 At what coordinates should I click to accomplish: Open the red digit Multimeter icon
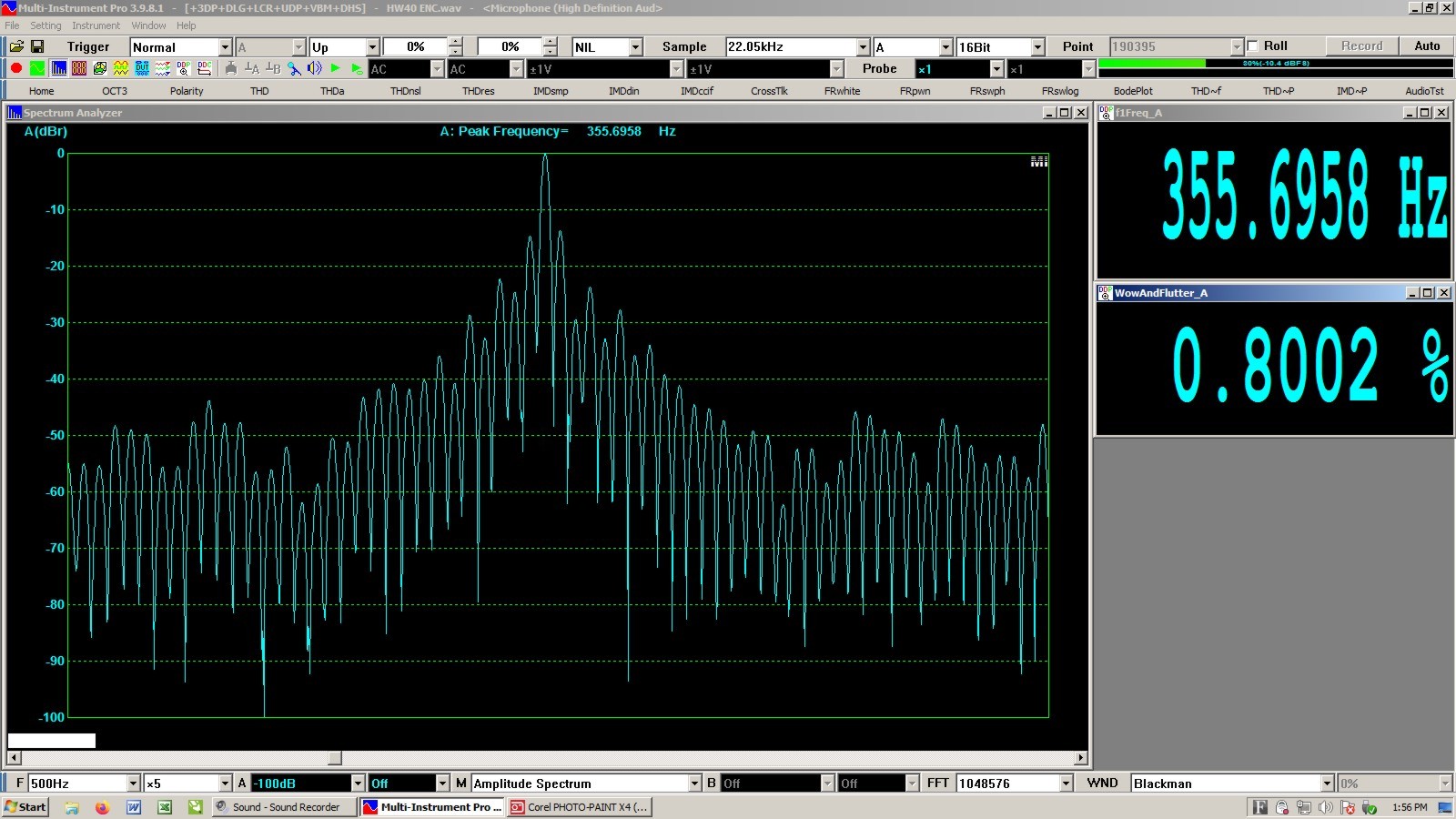click(x=79, y=68)
